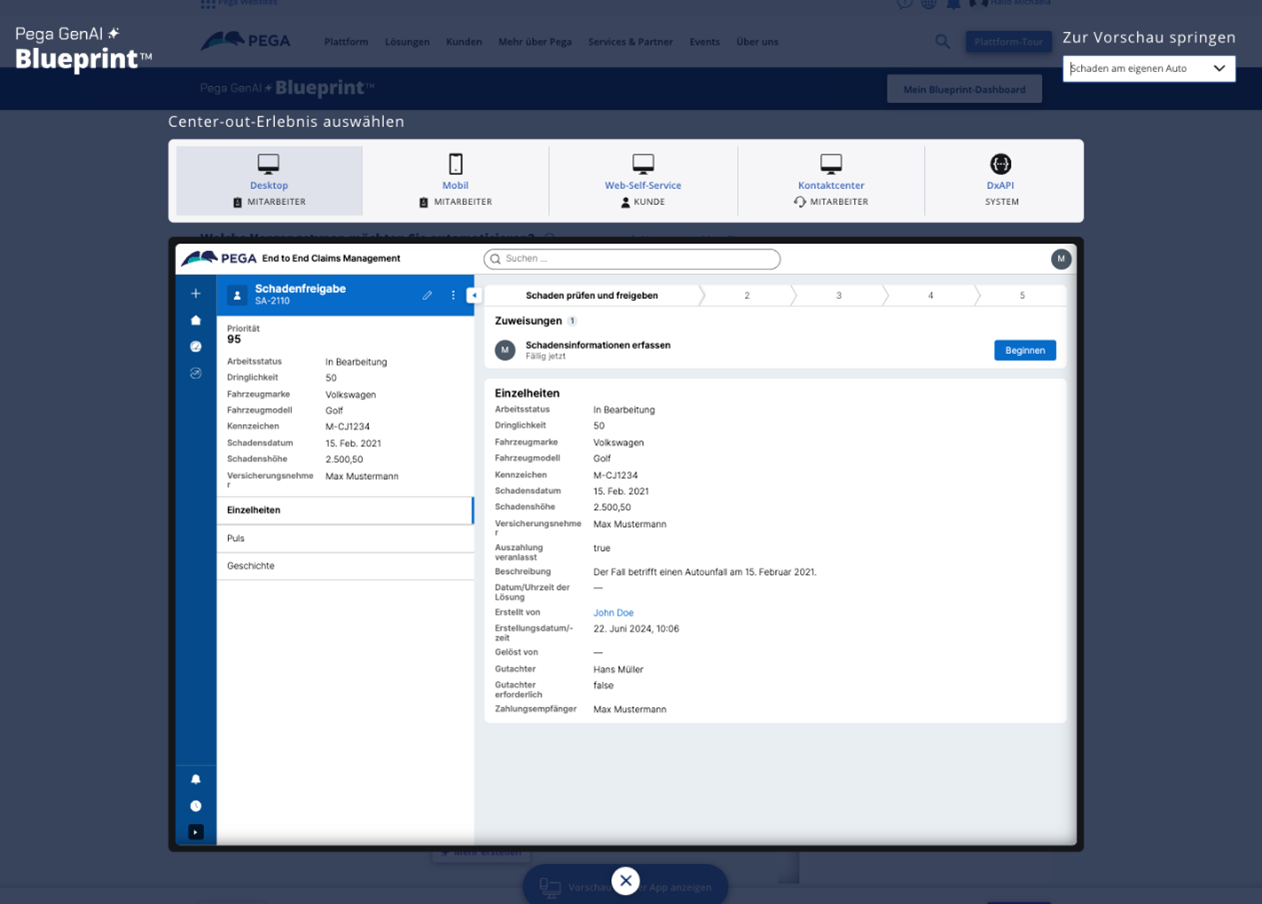1262x904 pixels.
Task: Open the three-dot actions menu for Schadenfreigabe
Action: tap(453, 295)
